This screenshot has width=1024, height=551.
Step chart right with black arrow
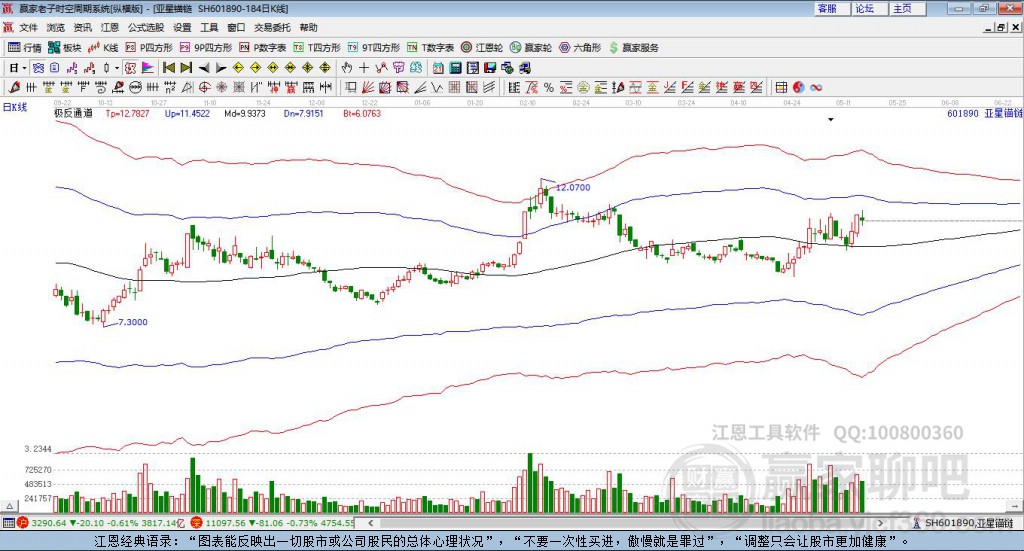[x=221, y=68]
